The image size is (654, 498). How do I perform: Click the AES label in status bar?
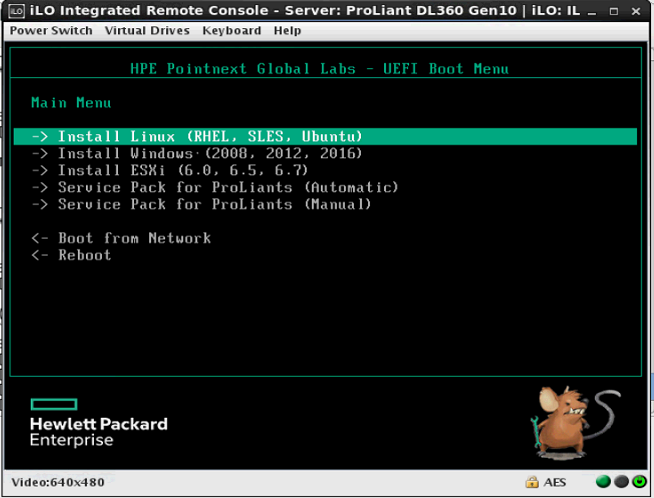[x=555, y=483]
